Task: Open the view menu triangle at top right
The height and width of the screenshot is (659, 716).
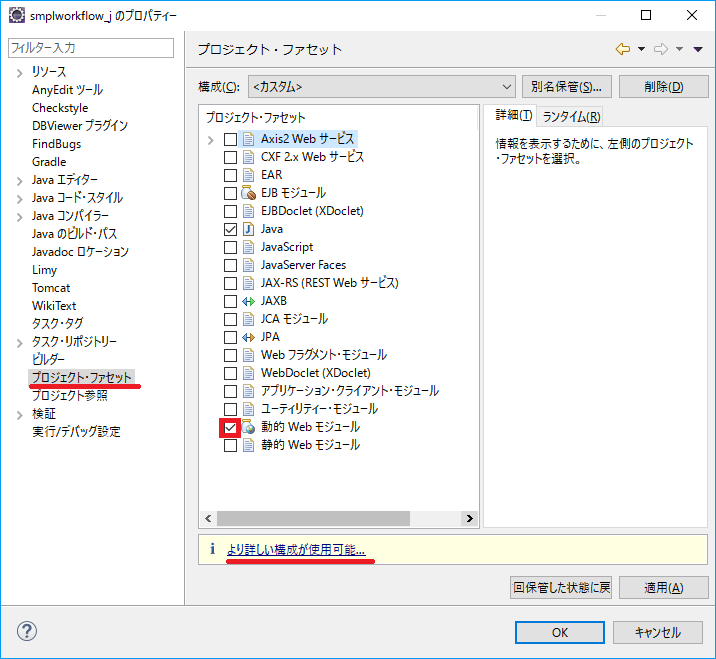Action: click(698, 49)
